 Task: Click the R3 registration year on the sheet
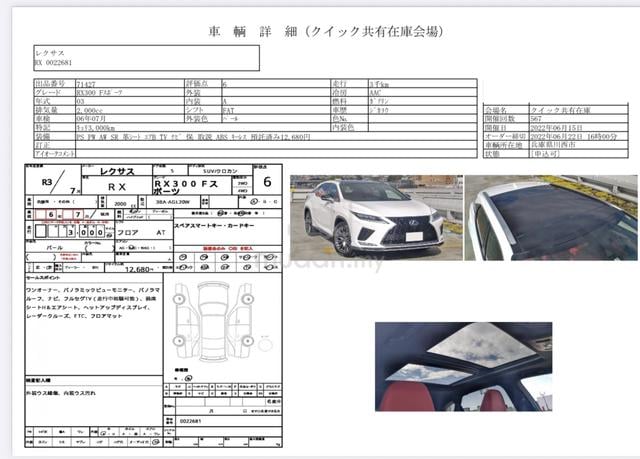click(x=47, y=182)
